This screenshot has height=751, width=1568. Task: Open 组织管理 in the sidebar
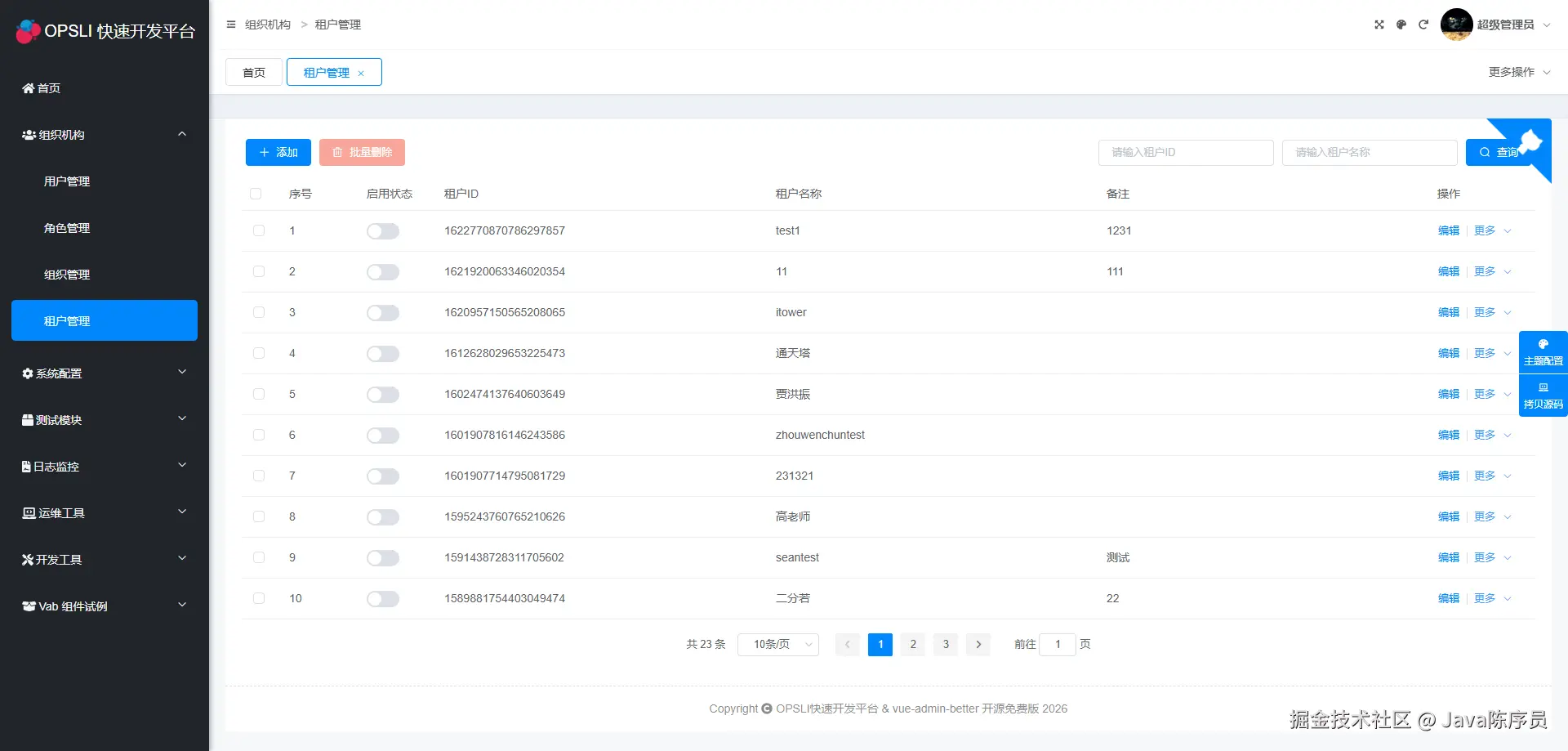tap(105, 275)
